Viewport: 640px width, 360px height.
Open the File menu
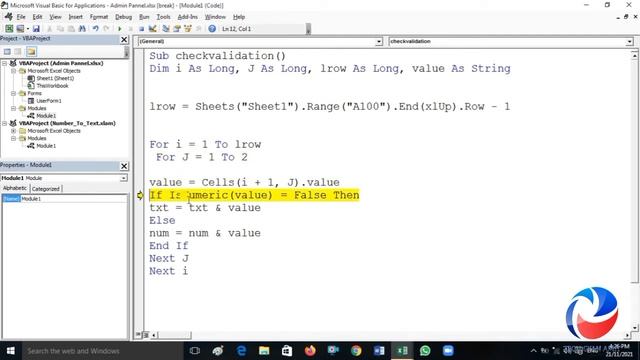point(21,17)
